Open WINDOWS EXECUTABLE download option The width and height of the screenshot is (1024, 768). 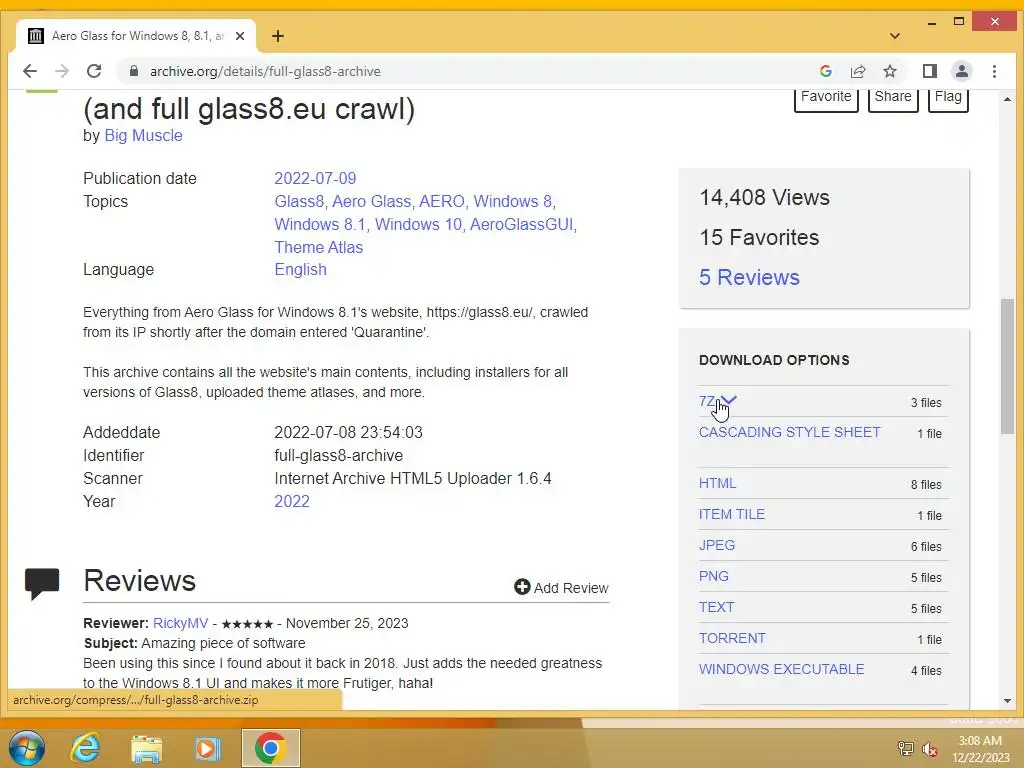(781, 669)
